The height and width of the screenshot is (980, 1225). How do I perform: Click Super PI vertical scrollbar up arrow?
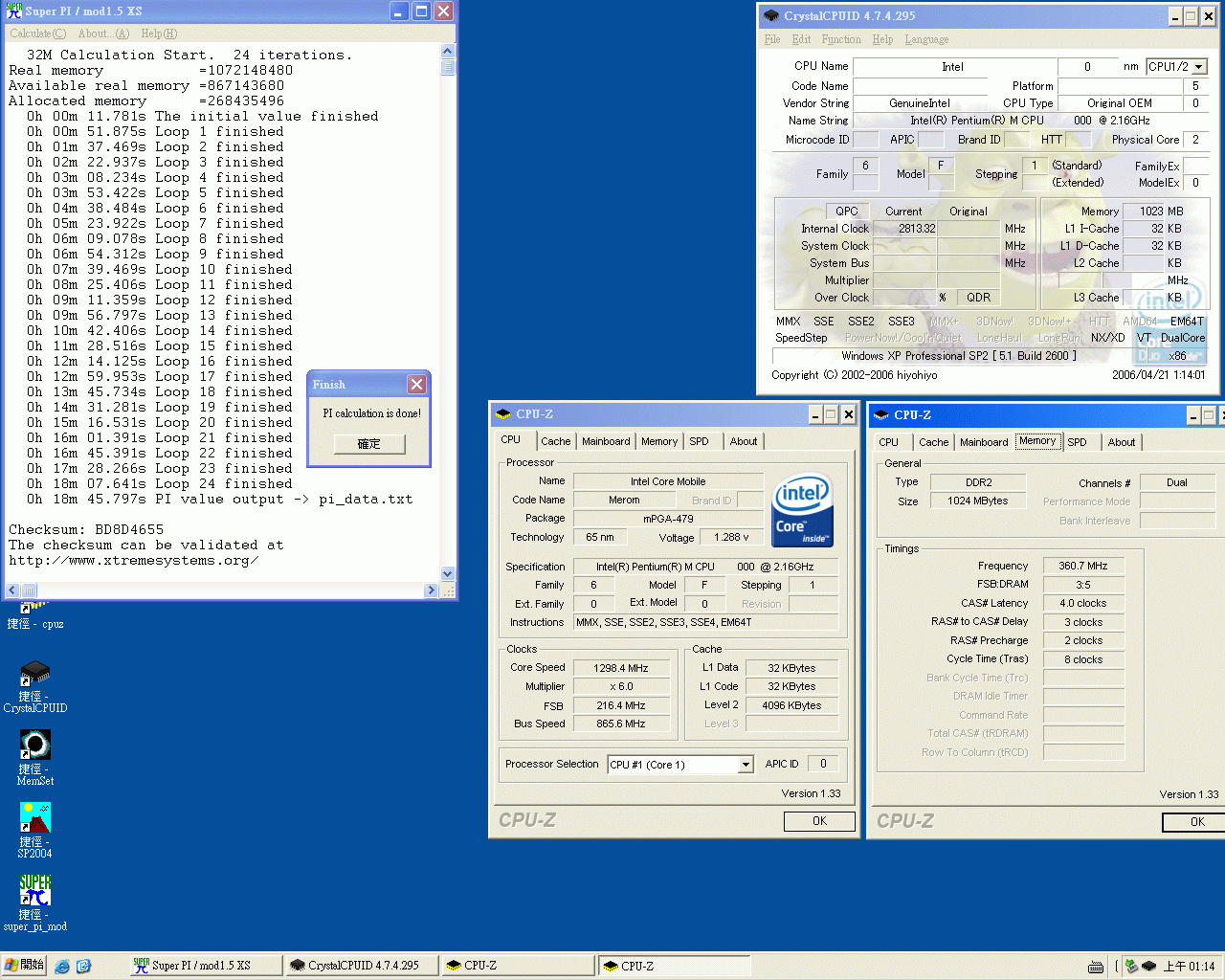(448, 52)
